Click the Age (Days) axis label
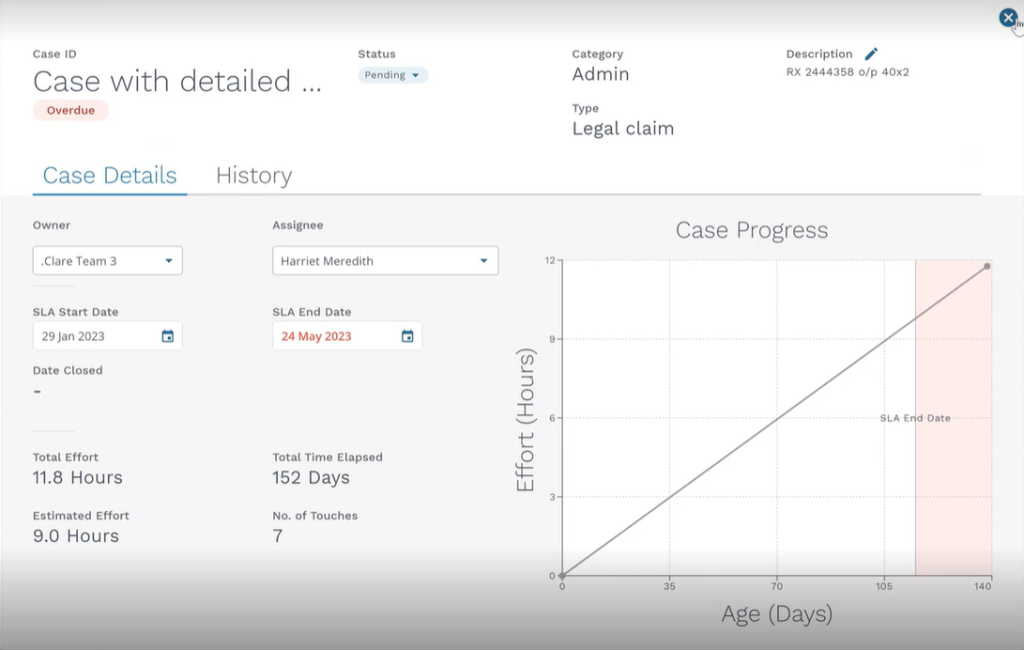1024x650 pixels. pos(777,614)
